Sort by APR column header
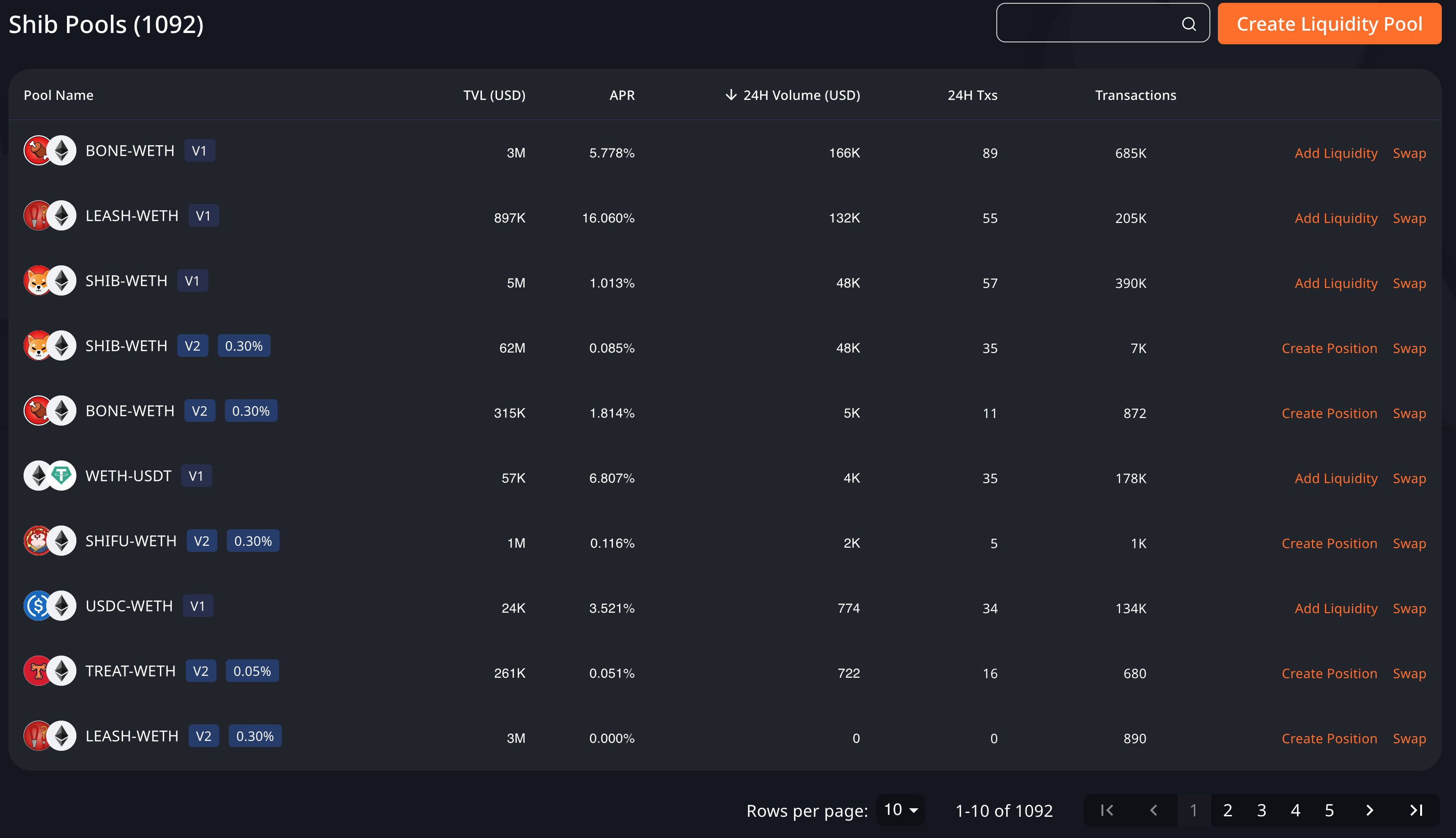Image resolution: width=1456 pixels, height=838 pixels. click(622, 95)
